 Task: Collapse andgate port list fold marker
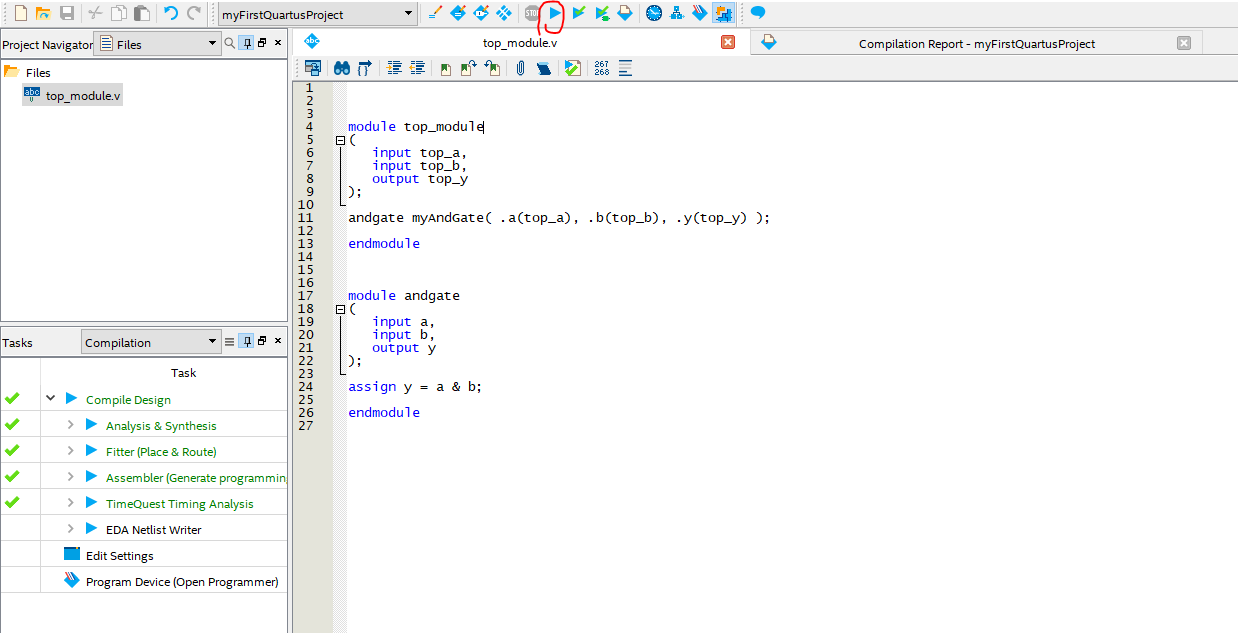pyautogui.click(x=340, y=309)
